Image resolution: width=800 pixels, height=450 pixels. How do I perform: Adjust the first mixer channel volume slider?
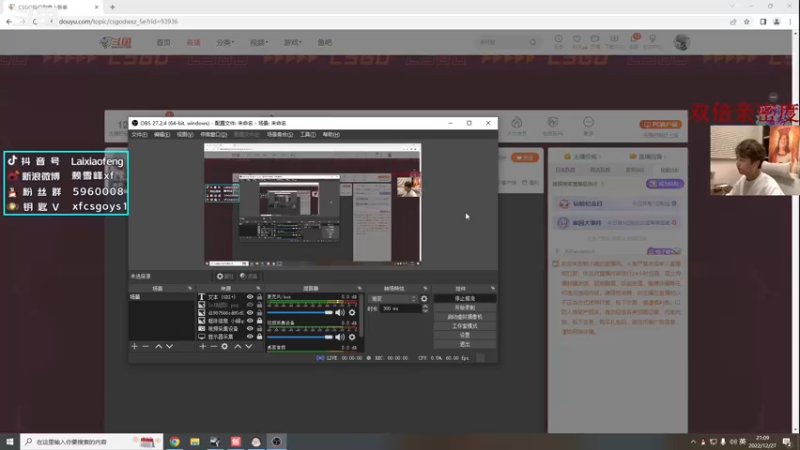tap(299, 312)
